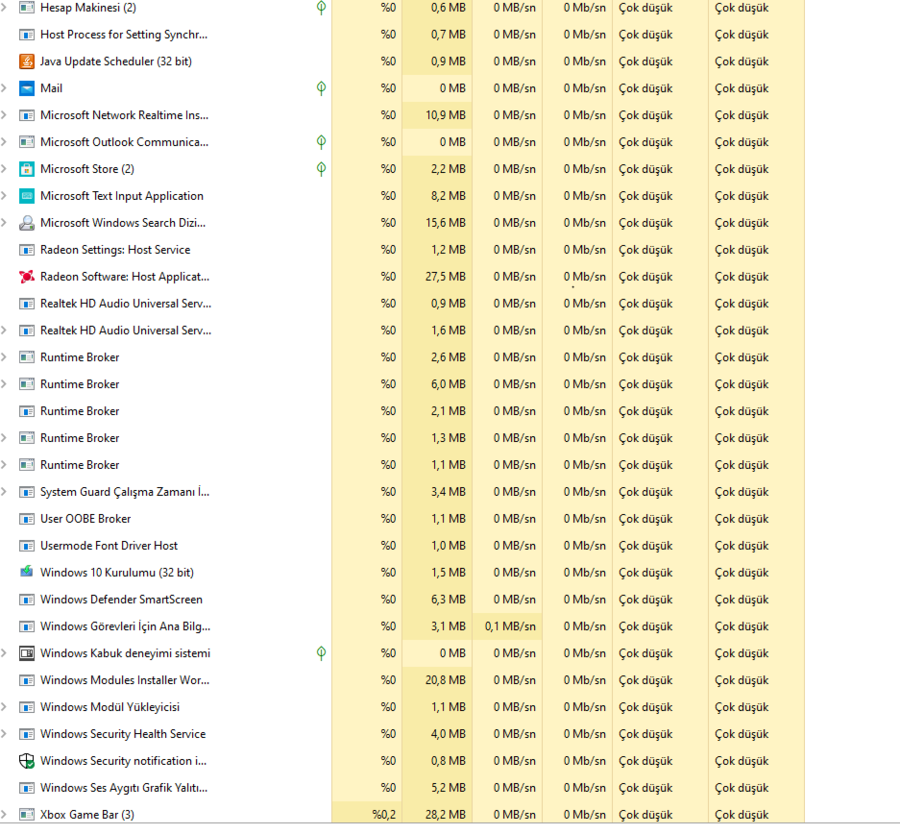900x834 pixels.
Task: Click the green leaf status icon for Mail
Action: (321, 88)
